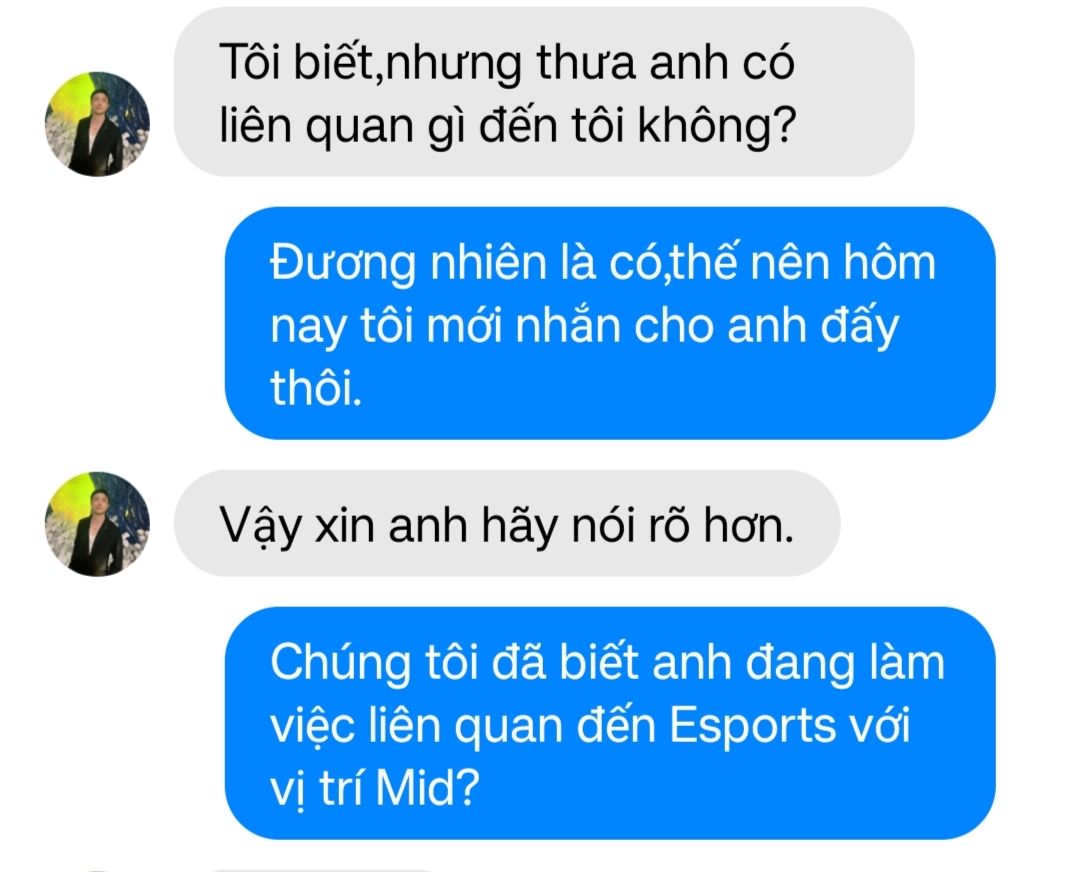Open sender avatar beside "Tôi biết" message
Image resolution: width=1080 pixels, height=872 pixels.
(x=97, y=124)
